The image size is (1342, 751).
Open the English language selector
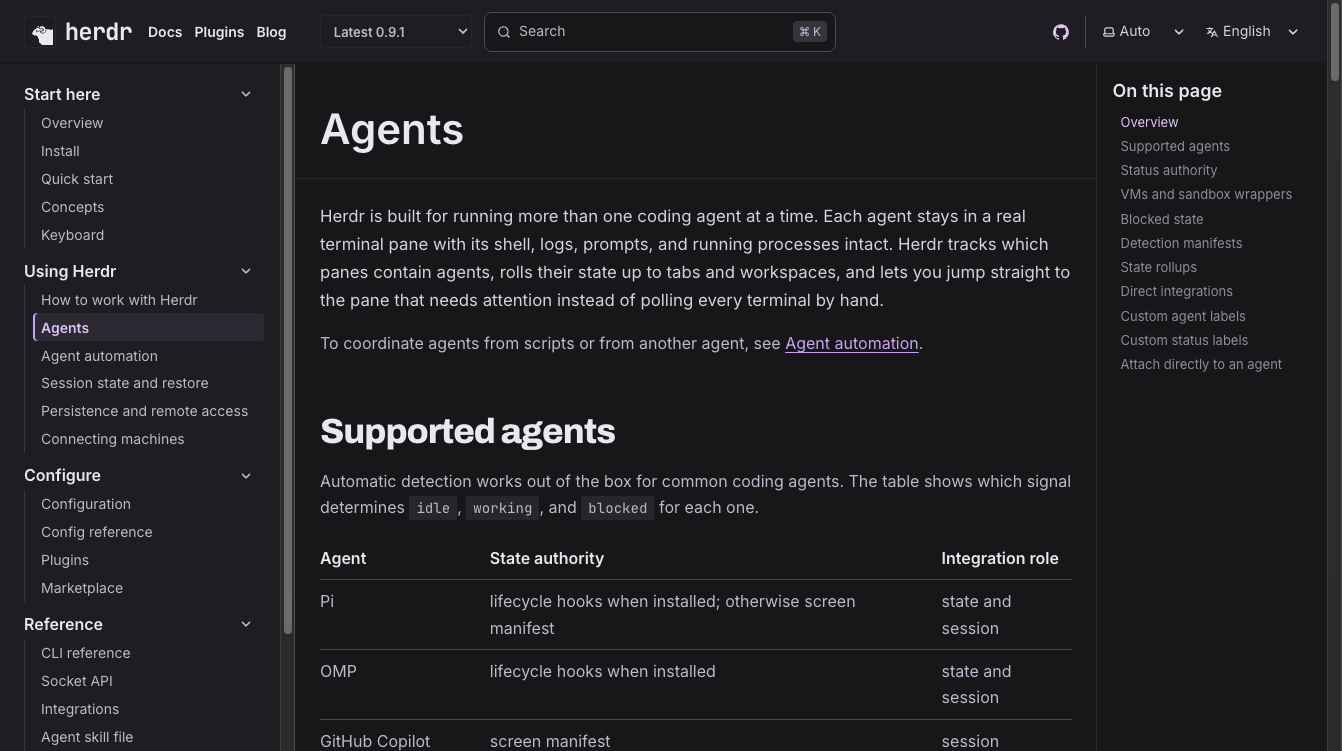tap(1252, 32)
